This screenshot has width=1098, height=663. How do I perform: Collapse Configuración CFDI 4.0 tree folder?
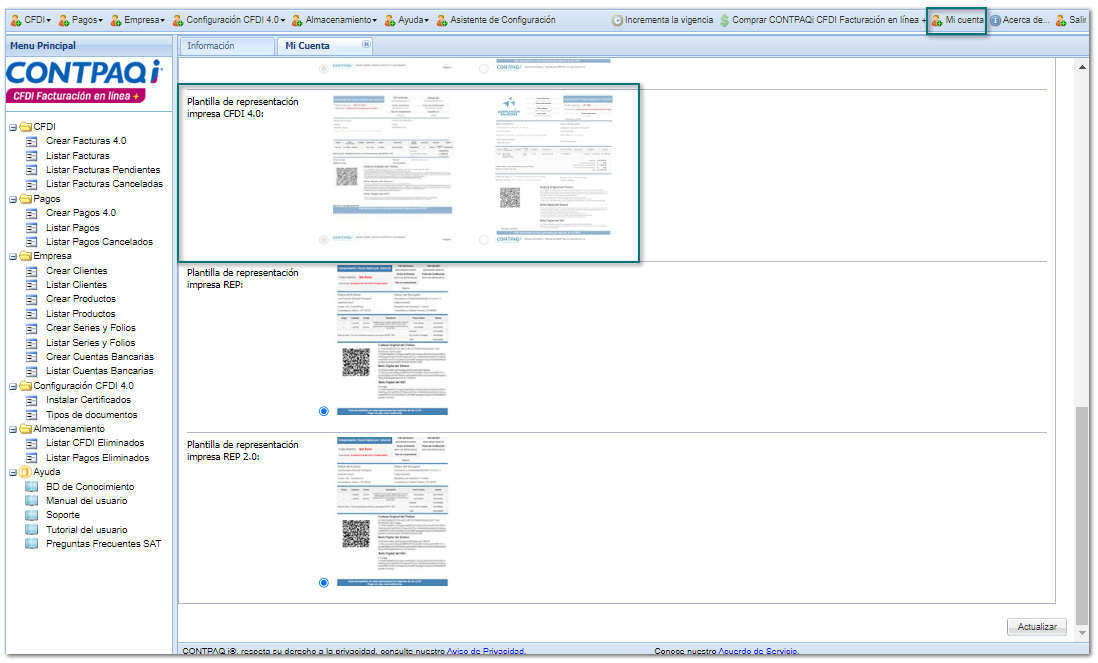pyautogui.click(x=13, y=386)
